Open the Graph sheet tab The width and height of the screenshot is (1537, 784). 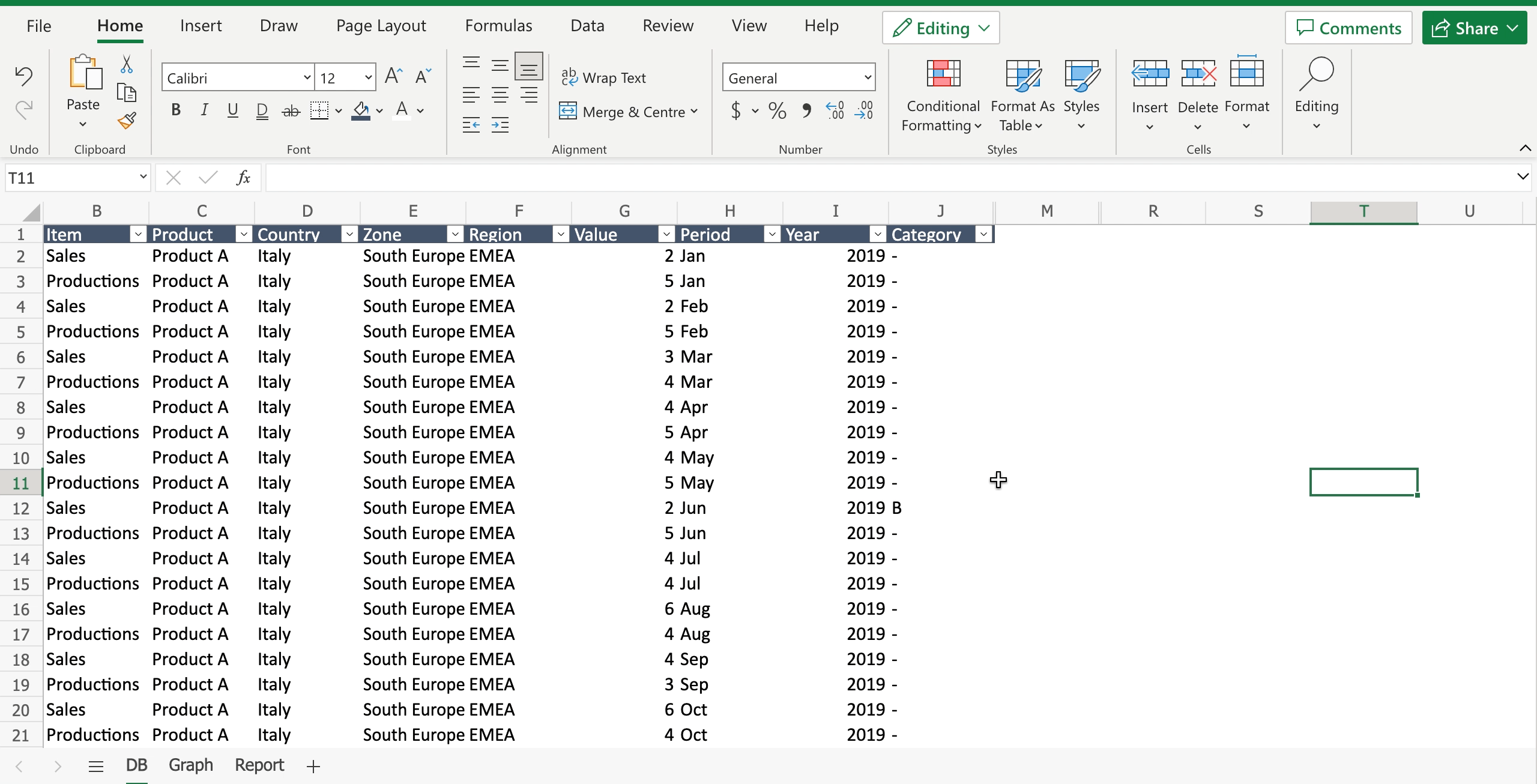coord(190,765)
